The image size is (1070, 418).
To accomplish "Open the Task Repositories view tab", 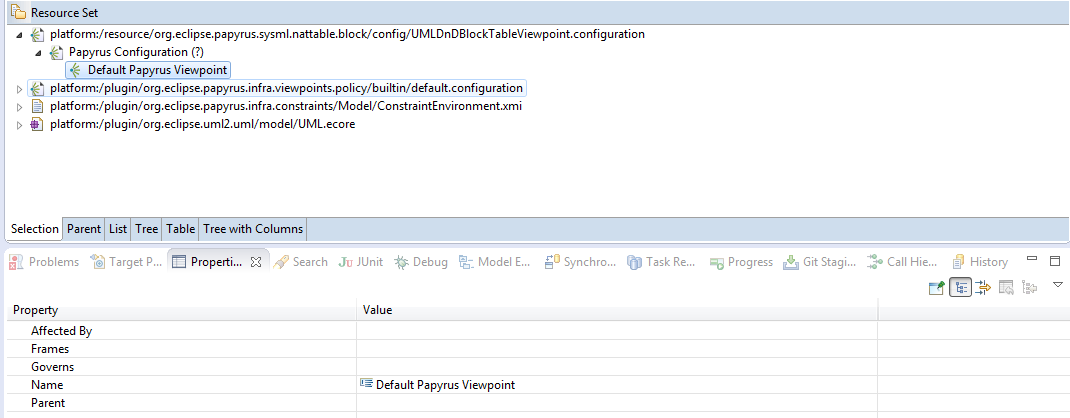I will tap(661, 262).
